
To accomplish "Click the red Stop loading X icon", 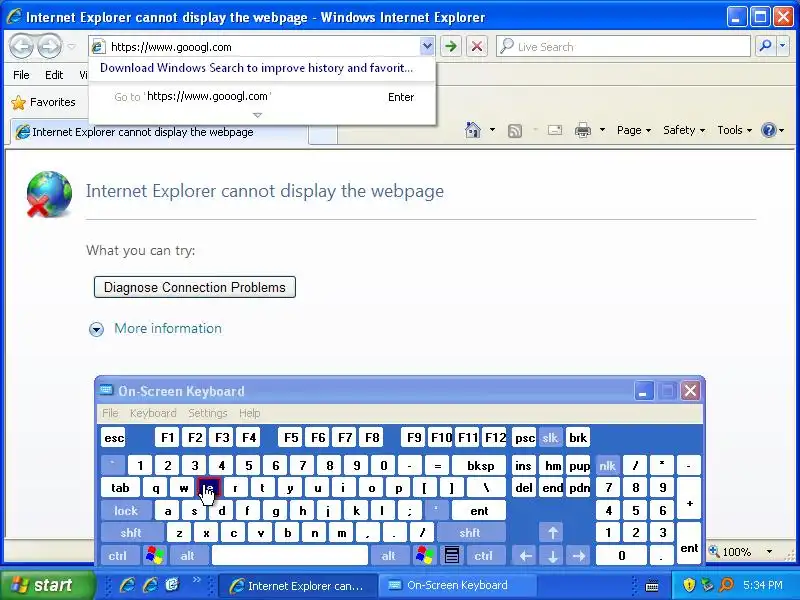I will pyautogui.click(x=477, y=46).
